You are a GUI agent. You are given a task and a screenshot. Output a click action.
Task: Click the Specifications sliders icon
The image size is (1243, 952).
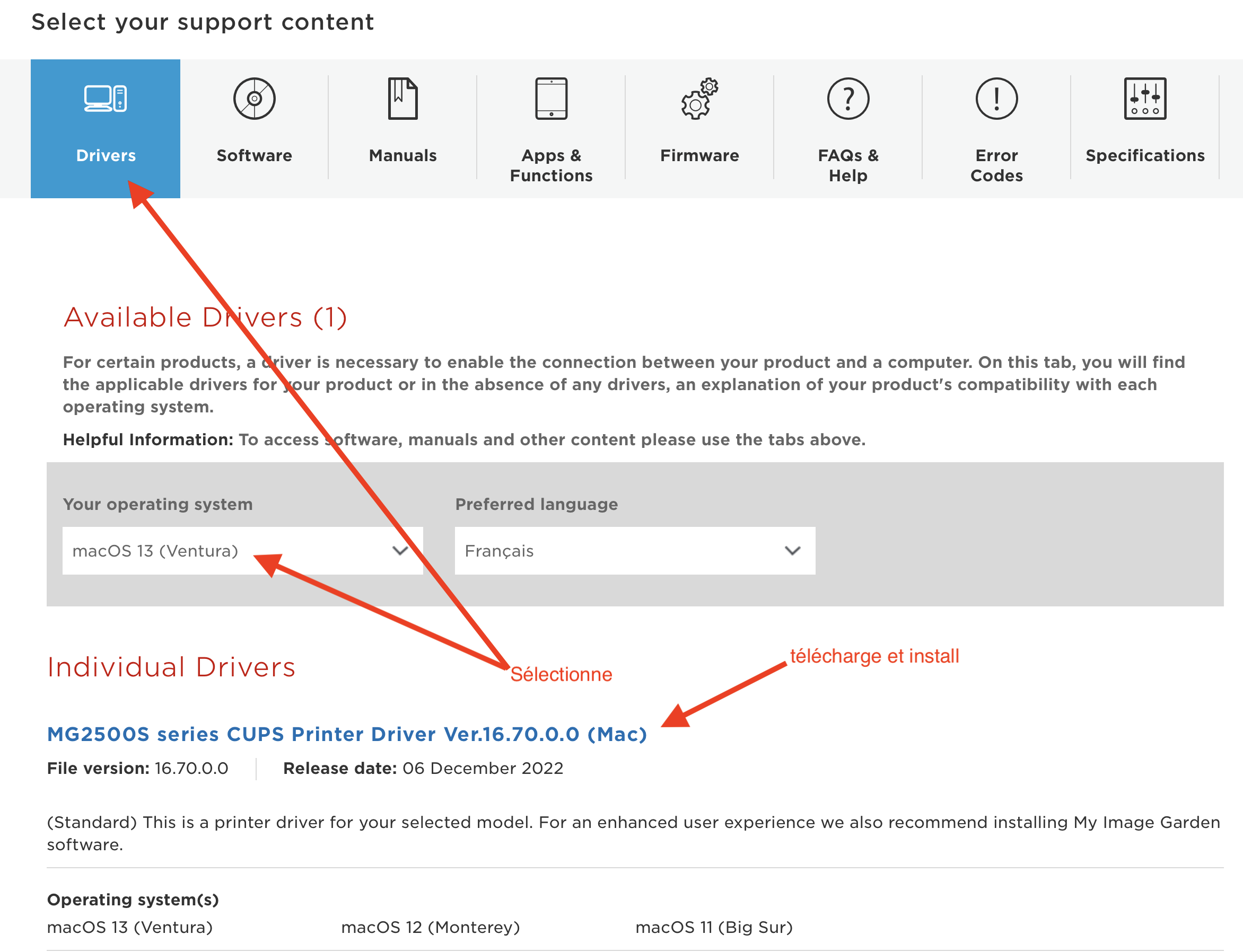click(x=1145, y=99)
